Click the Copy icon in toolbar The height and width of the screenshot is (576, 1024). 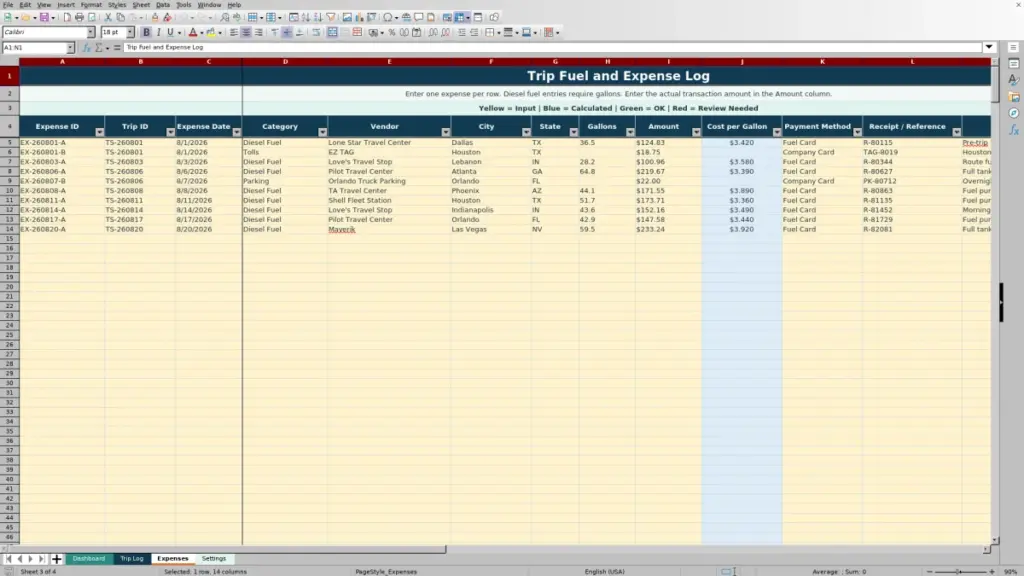point(120,18)
